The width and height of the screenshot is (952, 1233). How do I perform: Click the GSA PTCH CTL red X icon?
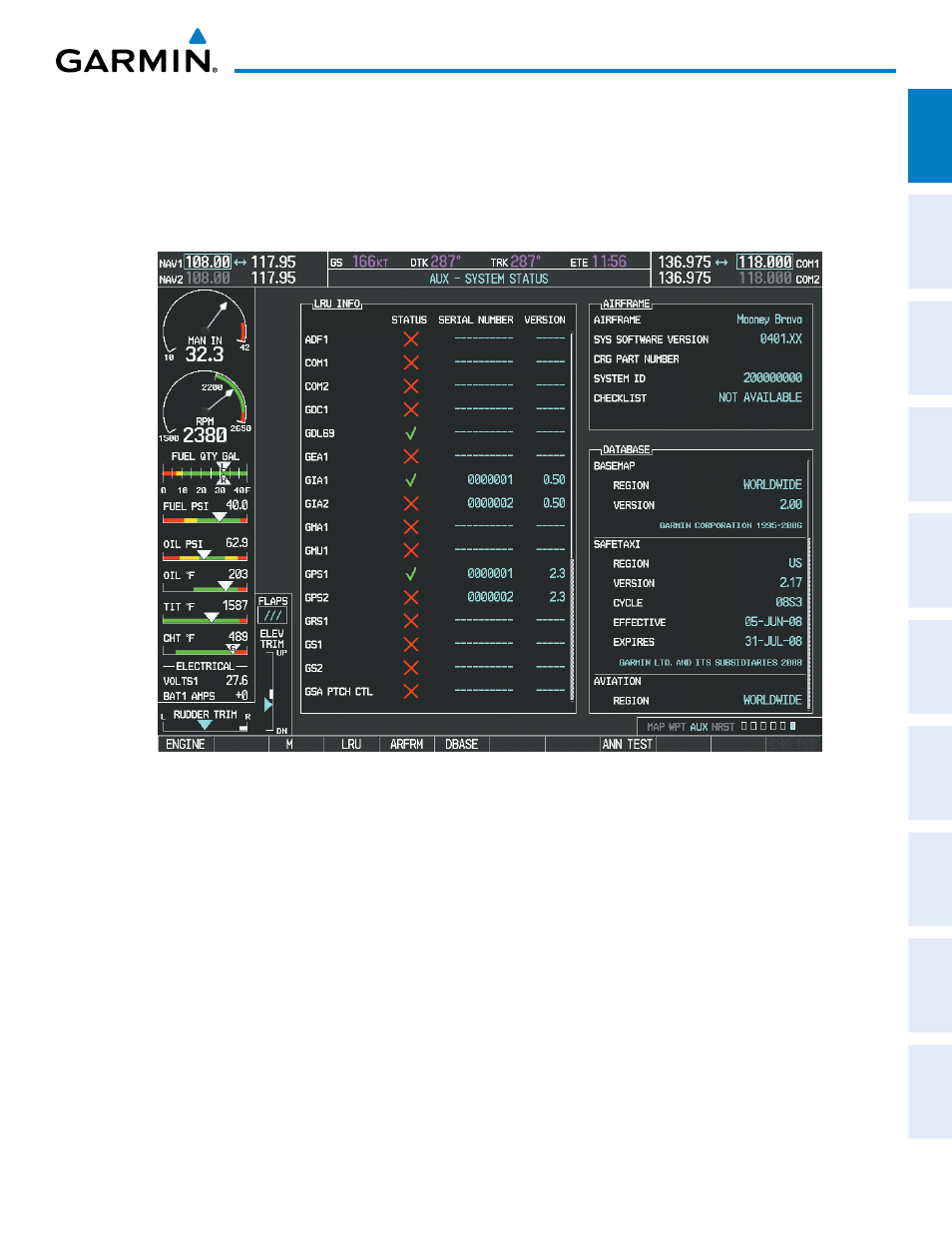410,691
